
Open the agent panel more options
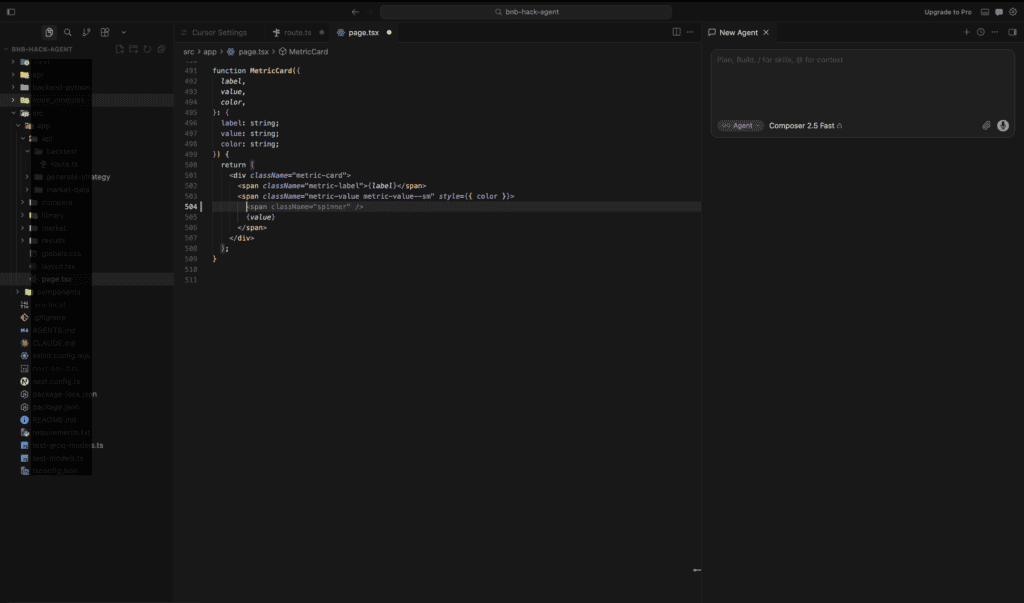[995, 32]
